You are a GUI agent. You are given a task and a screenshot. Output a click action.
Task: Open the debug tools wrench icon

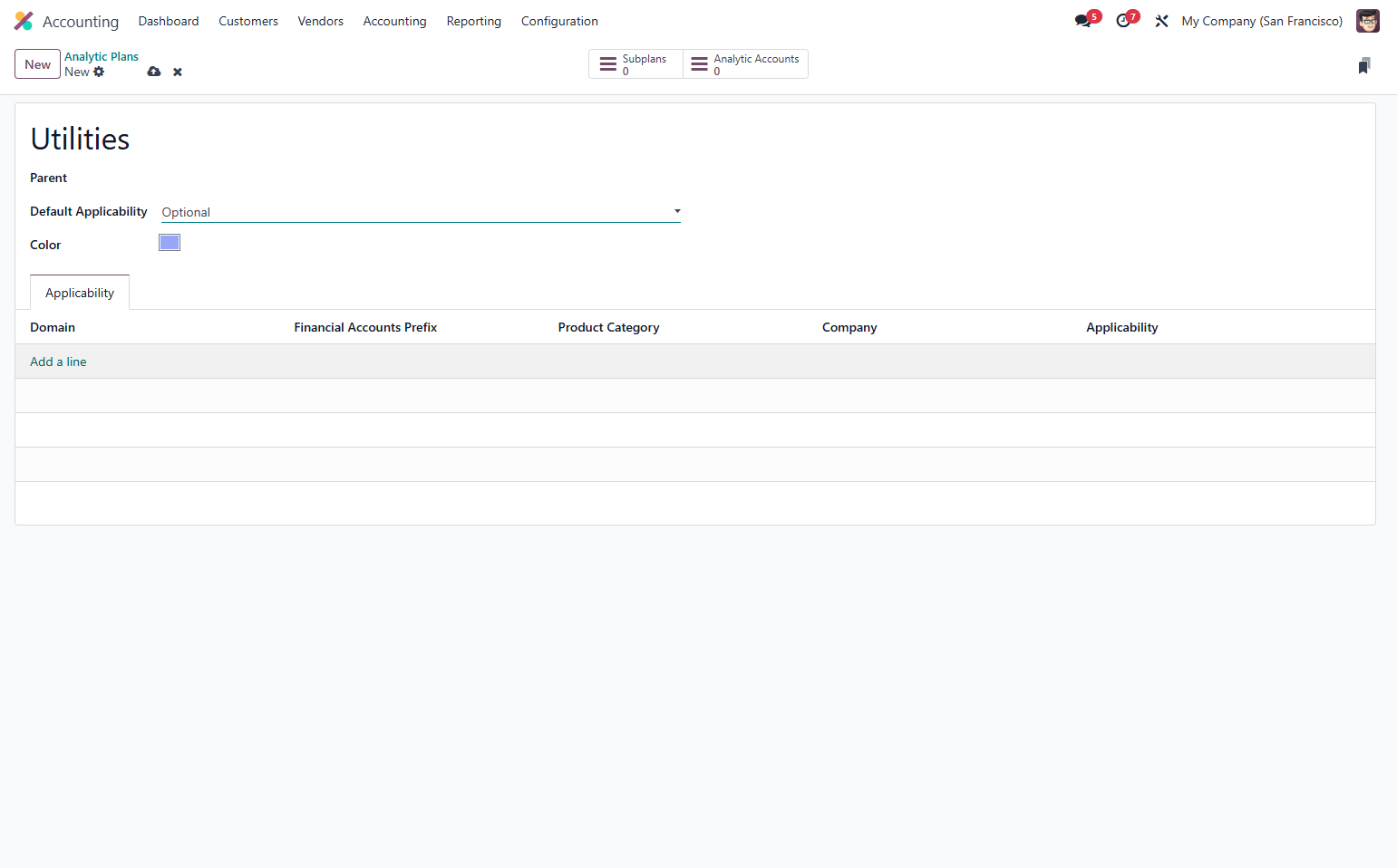click(x=1161, y=21)
